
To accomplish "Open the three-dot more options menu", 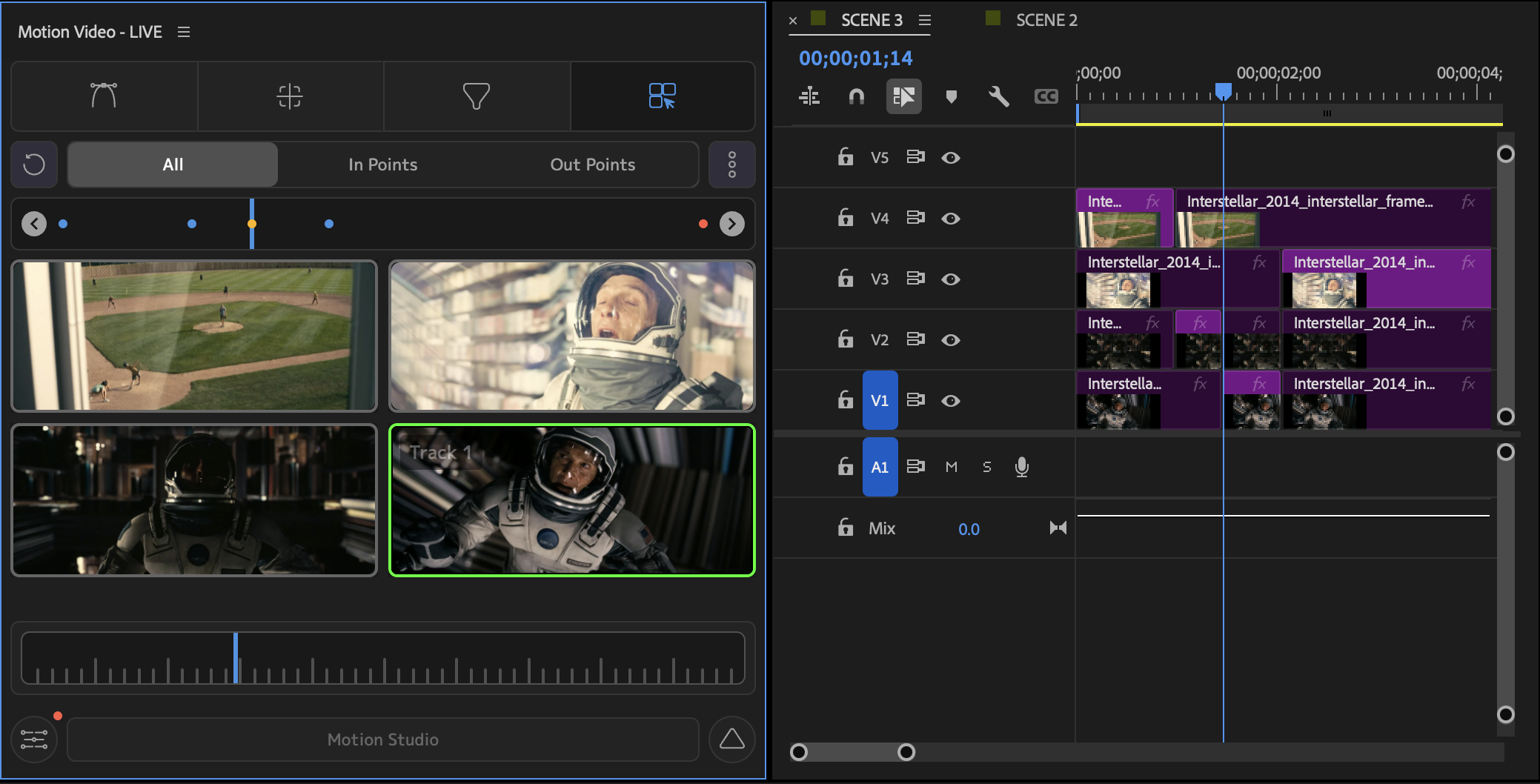I will 731,165.
